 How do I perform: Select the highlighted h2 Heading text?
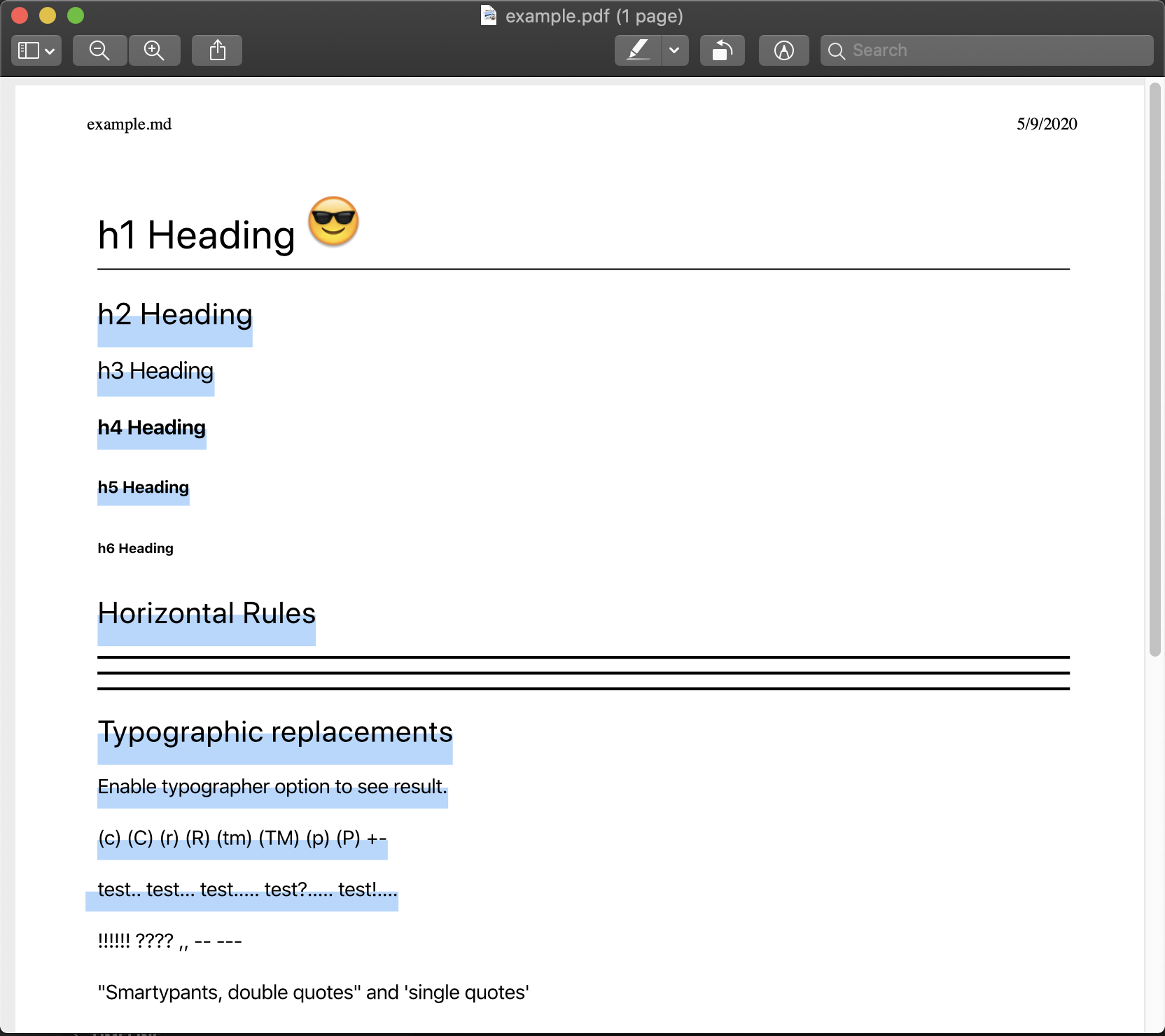[x=174, y=315]
